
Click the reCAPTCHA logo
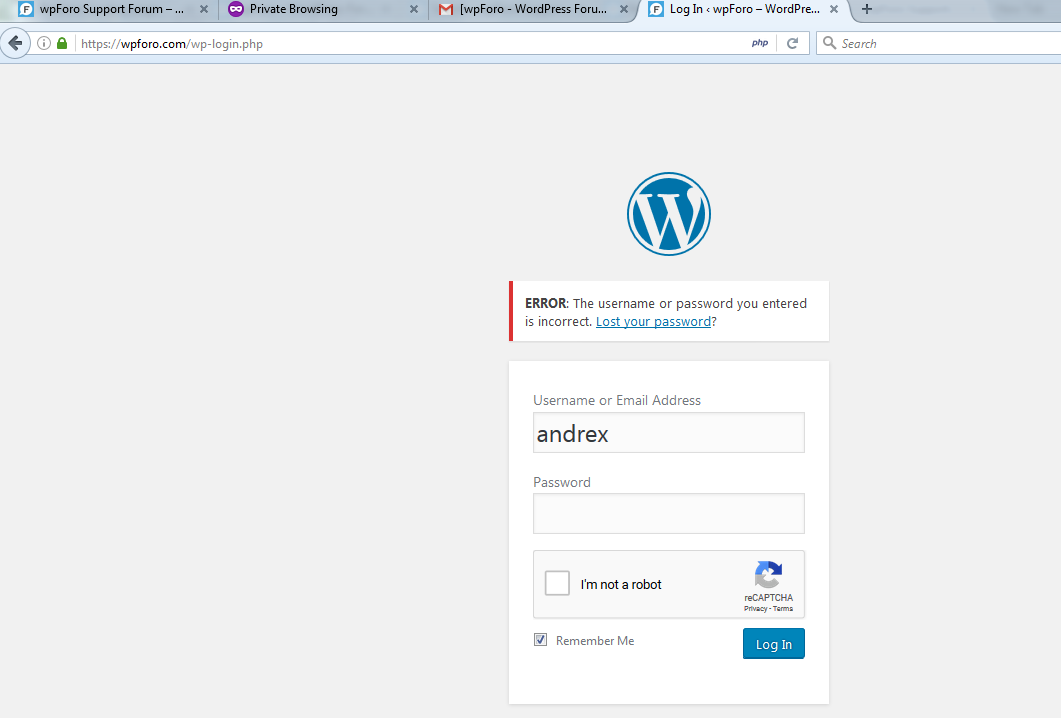(768, 575)
